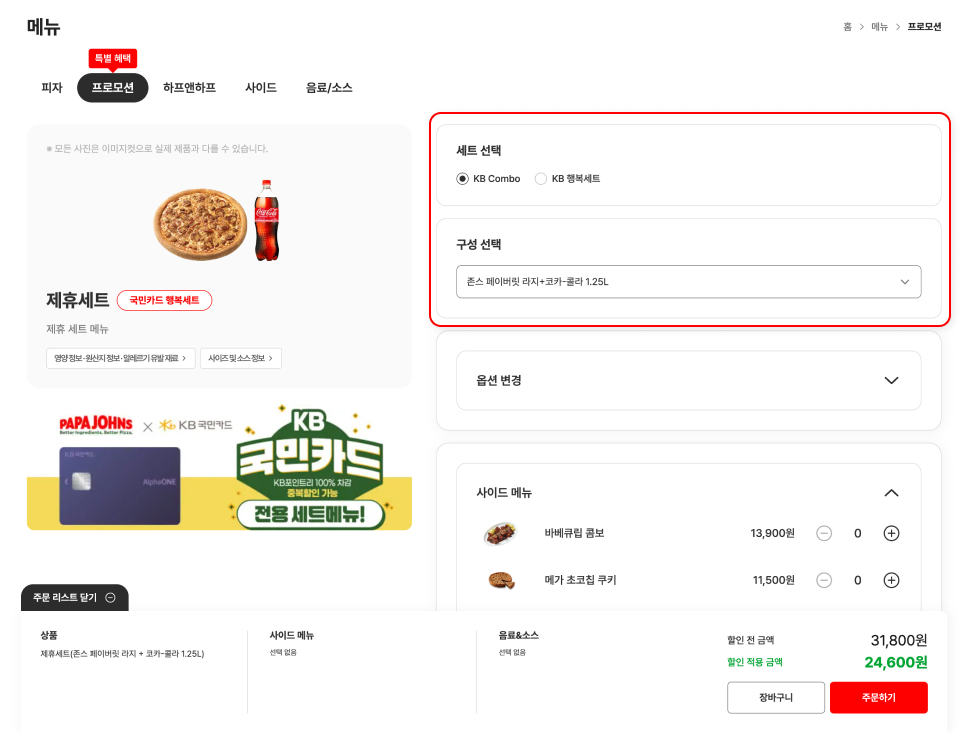960x733 pixels.
Task: Select the KB Combo radio button
Action: click(462, 179)
